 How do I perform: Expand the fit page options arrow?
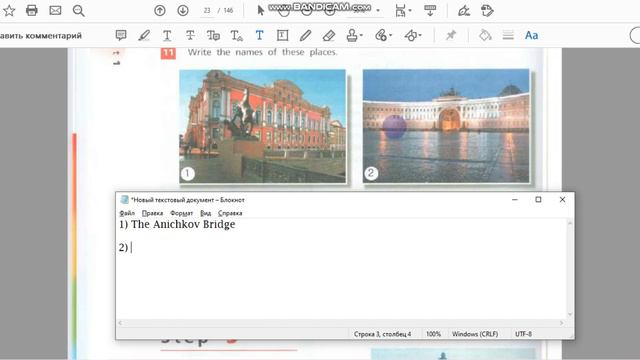click(410, 11)
